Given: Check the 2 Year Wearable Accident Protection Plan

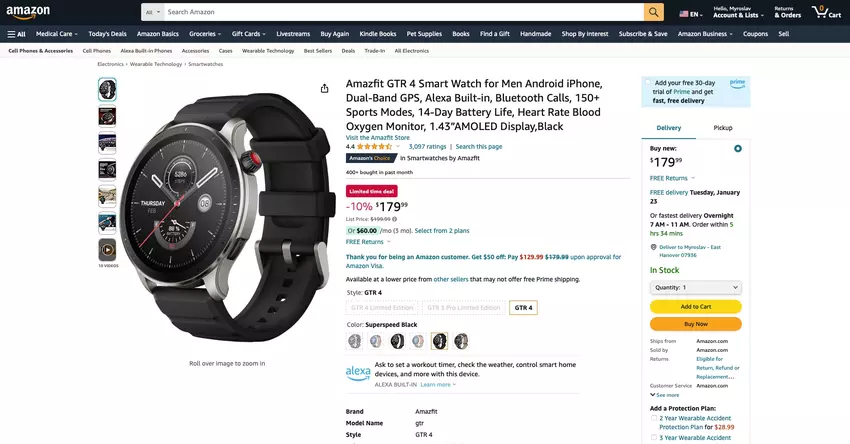Looking at the screenshot, I should 654,419.
